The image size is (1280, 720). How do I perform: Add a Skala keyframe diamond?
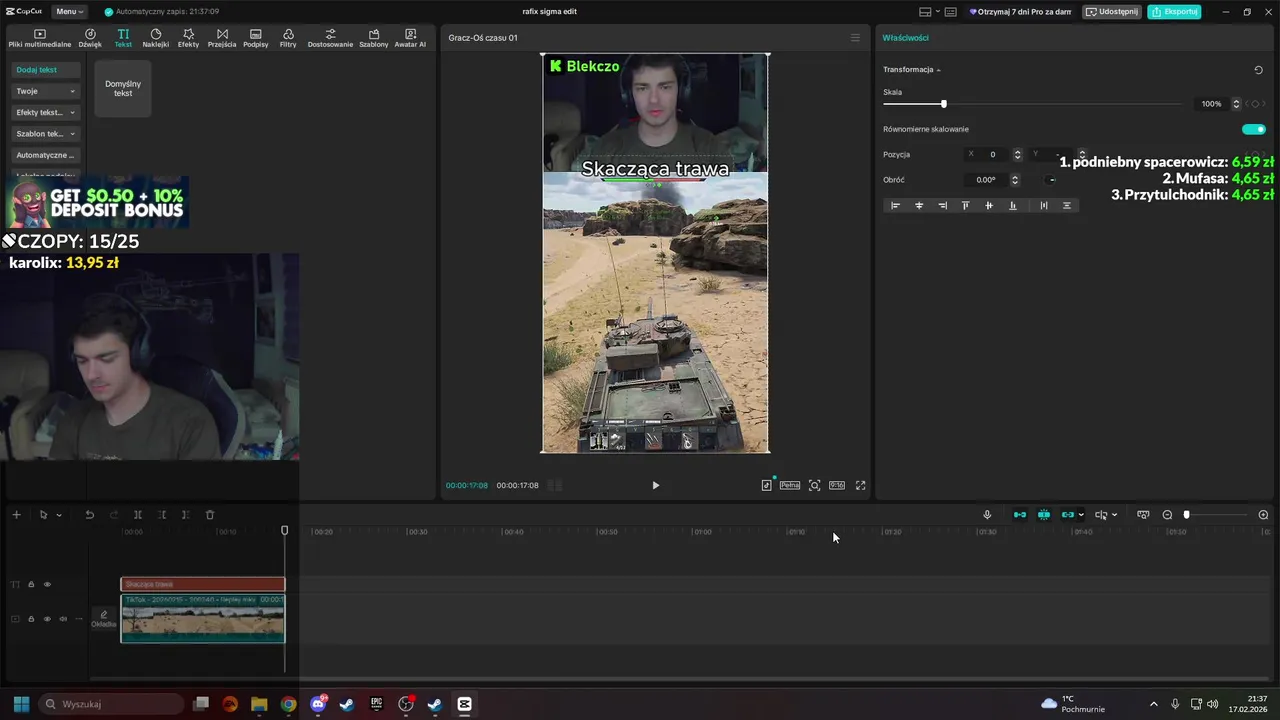pos(1255,104)
